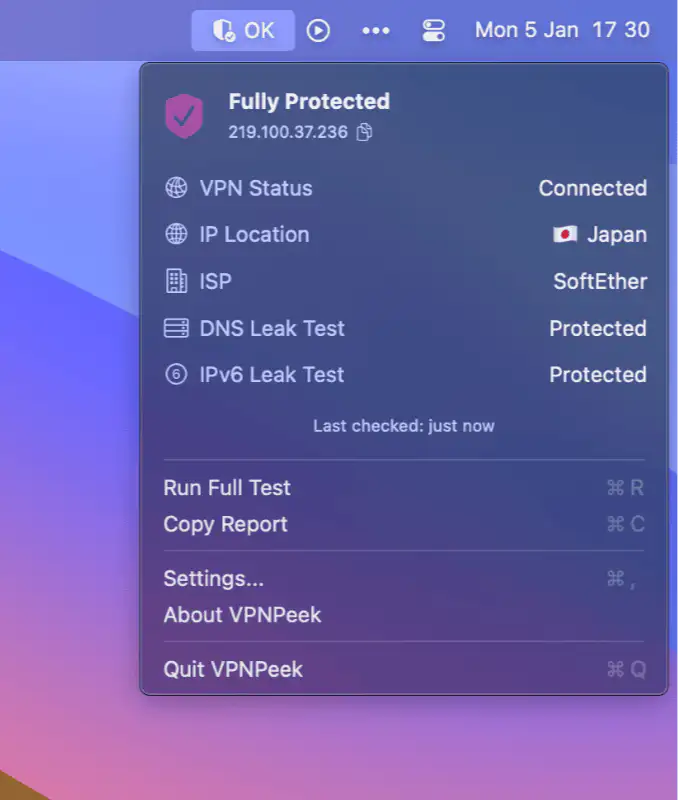The width and height of the screenshot is (678, 800).
Task: Click the VPNPeek shield OK menu bar item
Action: point(243,30)
